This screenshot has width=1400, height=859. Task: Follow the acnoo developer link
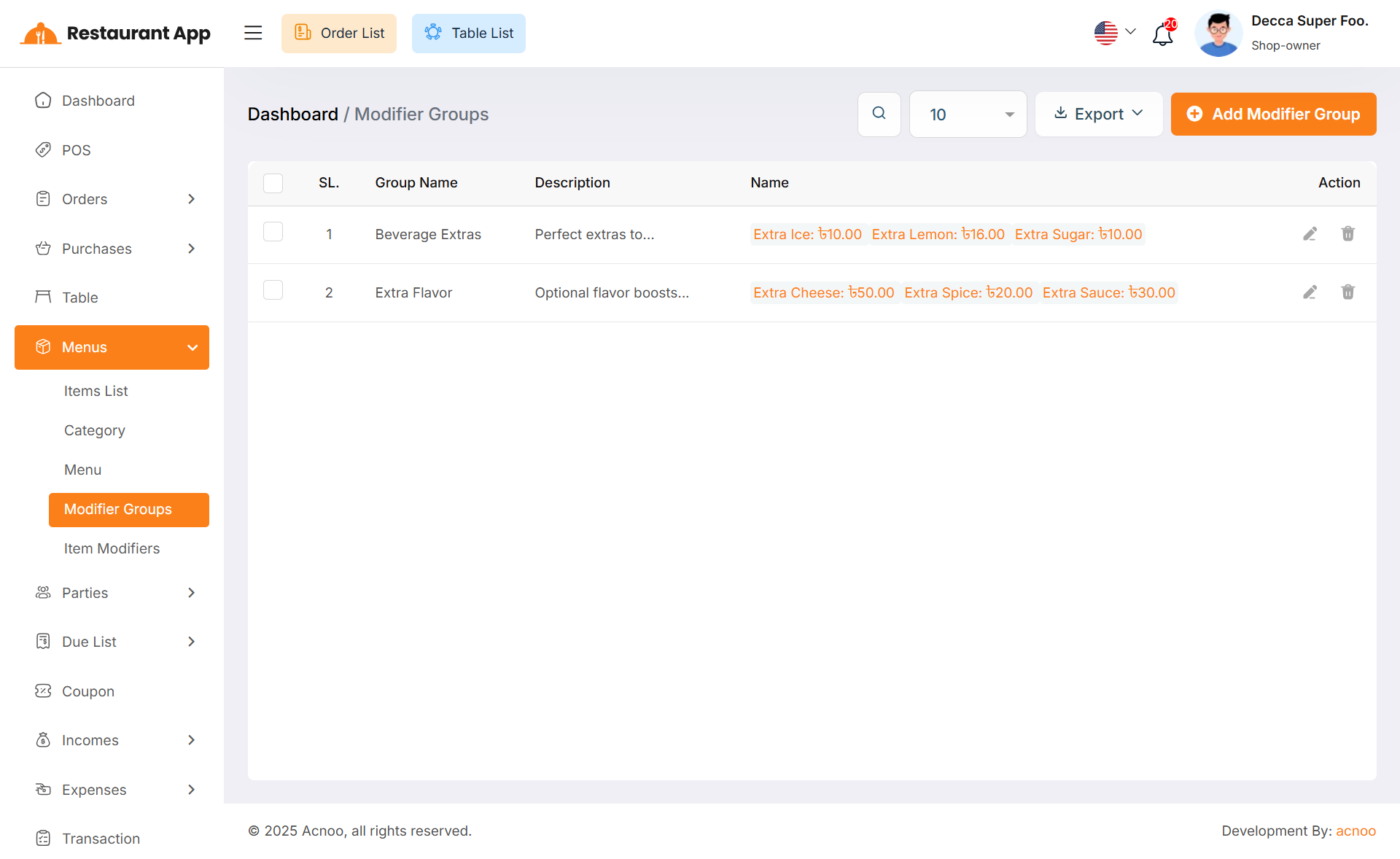pos(1355,831)
